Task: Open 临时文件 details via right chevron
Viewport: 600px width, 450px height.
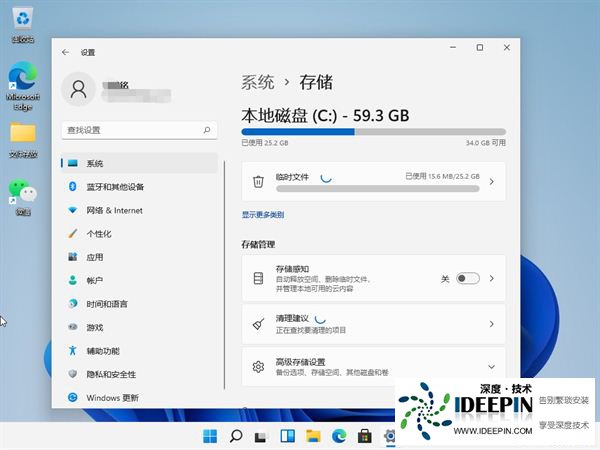Action: 492,182
